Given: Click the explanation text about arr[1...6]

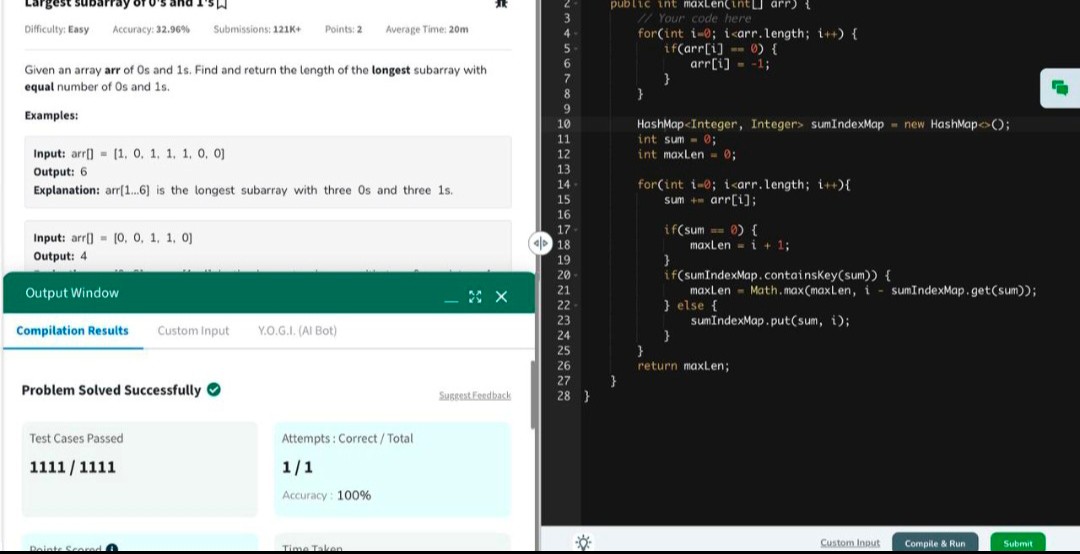Looking at the screenshot, I should click(x=243, y=190).
